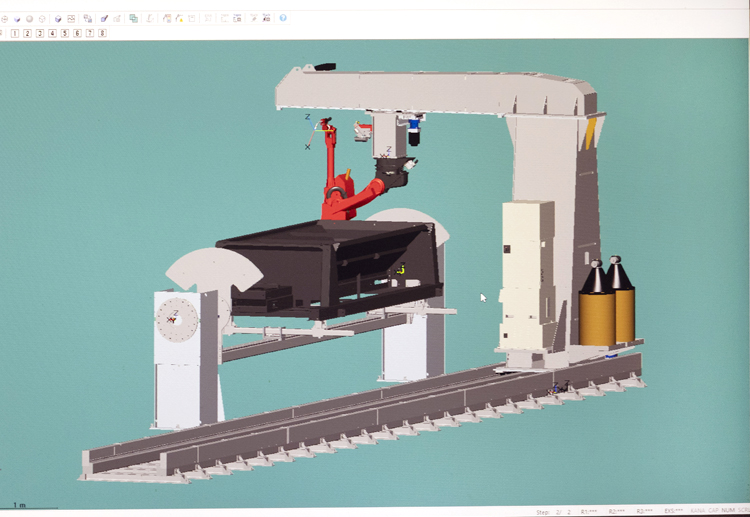Select numbered view button 2
Viewport: 750px width, 517px height.
click(x=27, y=33)
